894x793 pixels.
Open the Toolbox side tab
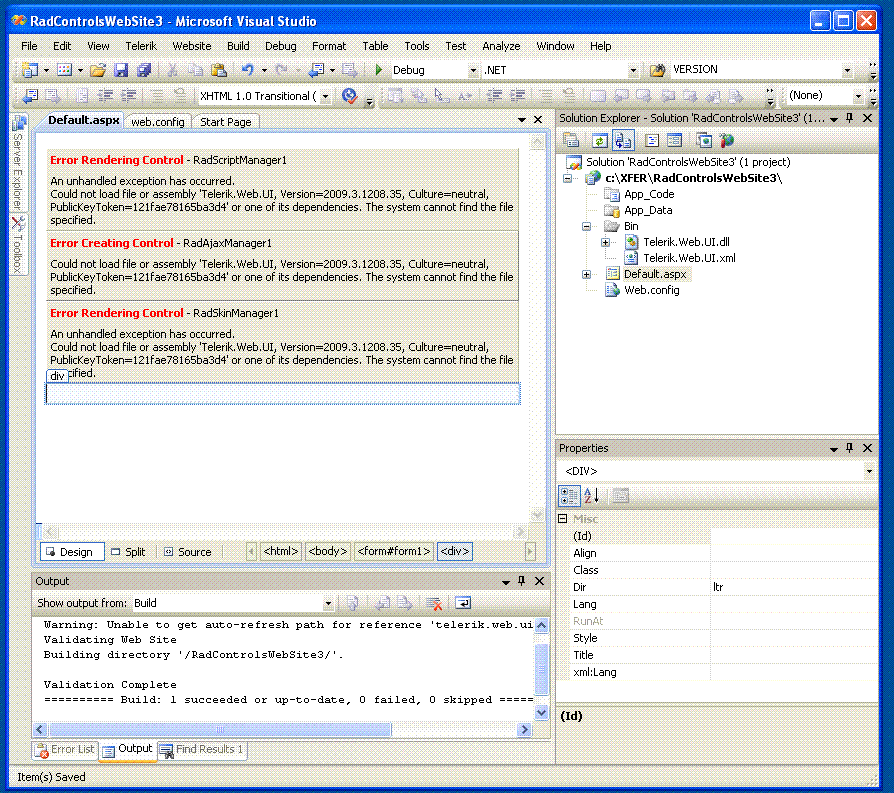(18, 245)
